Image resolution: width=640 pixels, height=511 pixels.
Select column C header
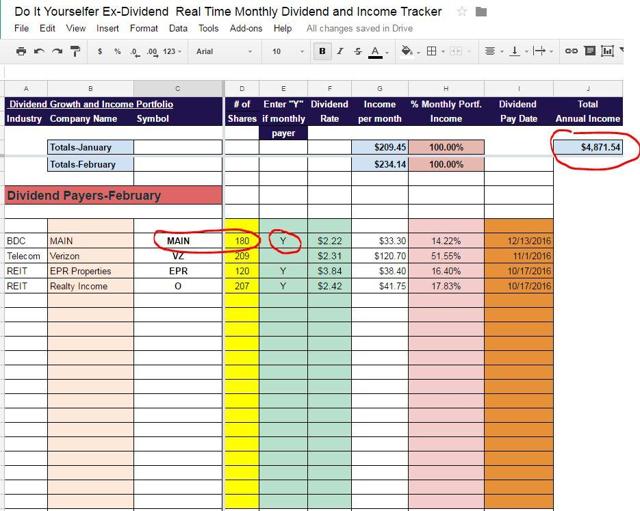178,89
